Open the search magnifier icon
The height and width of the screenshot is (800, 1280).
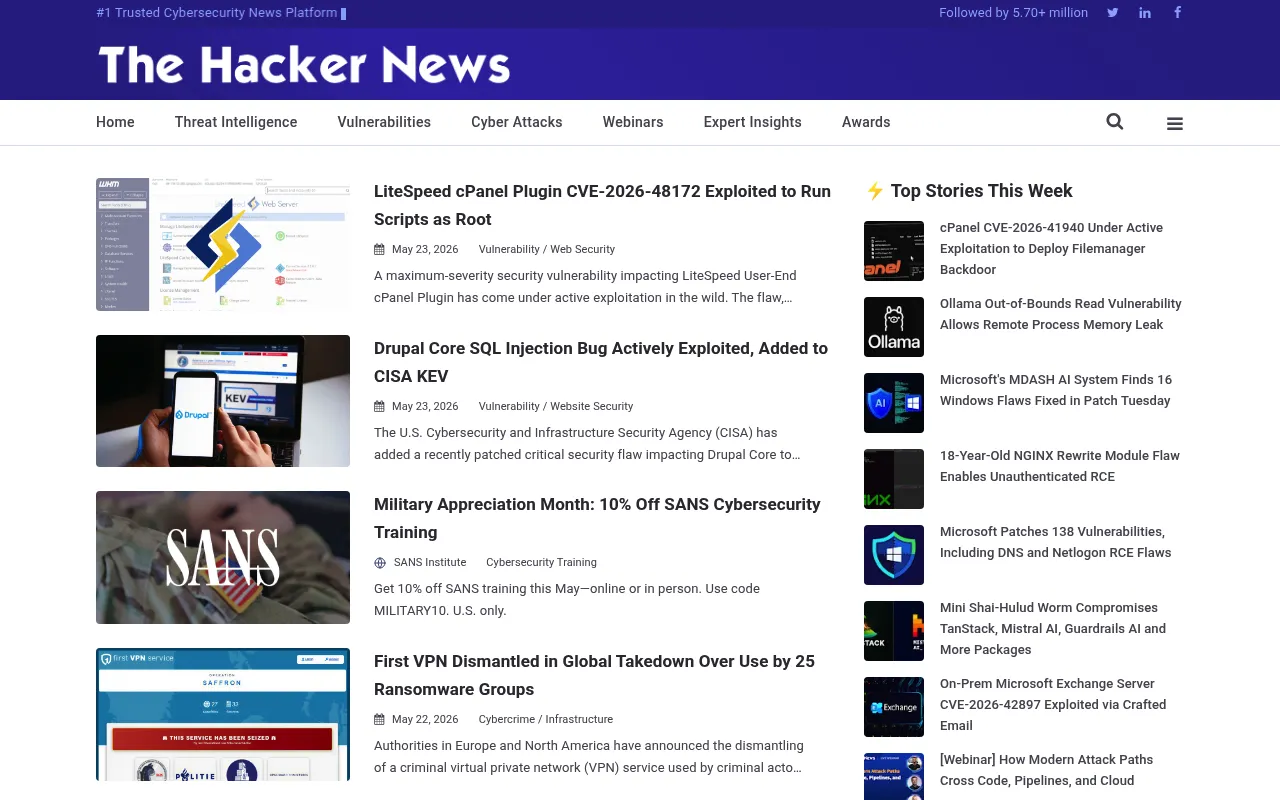(x=1115, y=122)
